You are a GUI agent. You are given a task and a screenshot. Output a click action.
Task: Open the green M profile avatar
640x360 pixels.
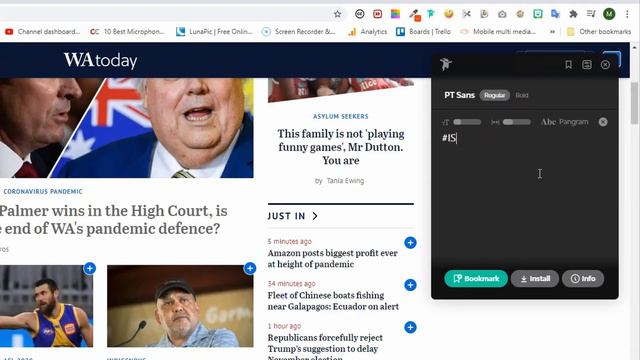[609, 14]
